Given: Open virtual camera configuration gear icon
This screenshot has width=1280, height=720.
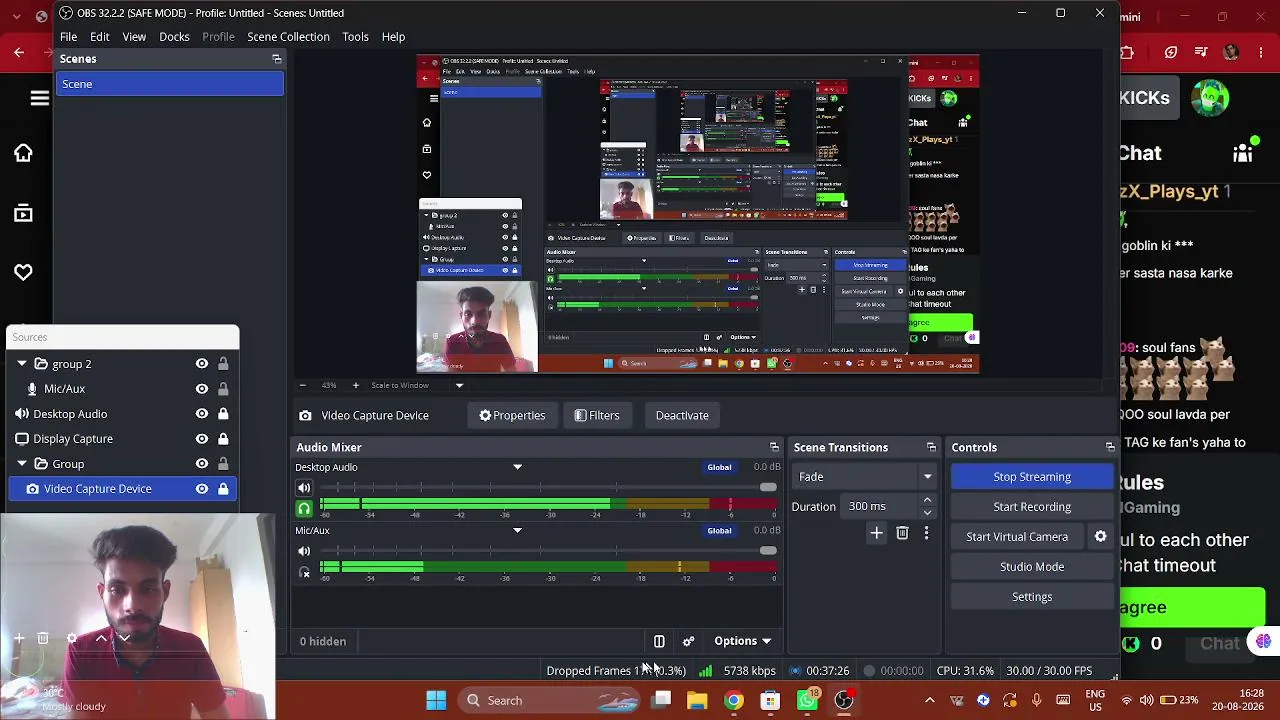Looking at the screenshot, I should [x=1100, y=537].
